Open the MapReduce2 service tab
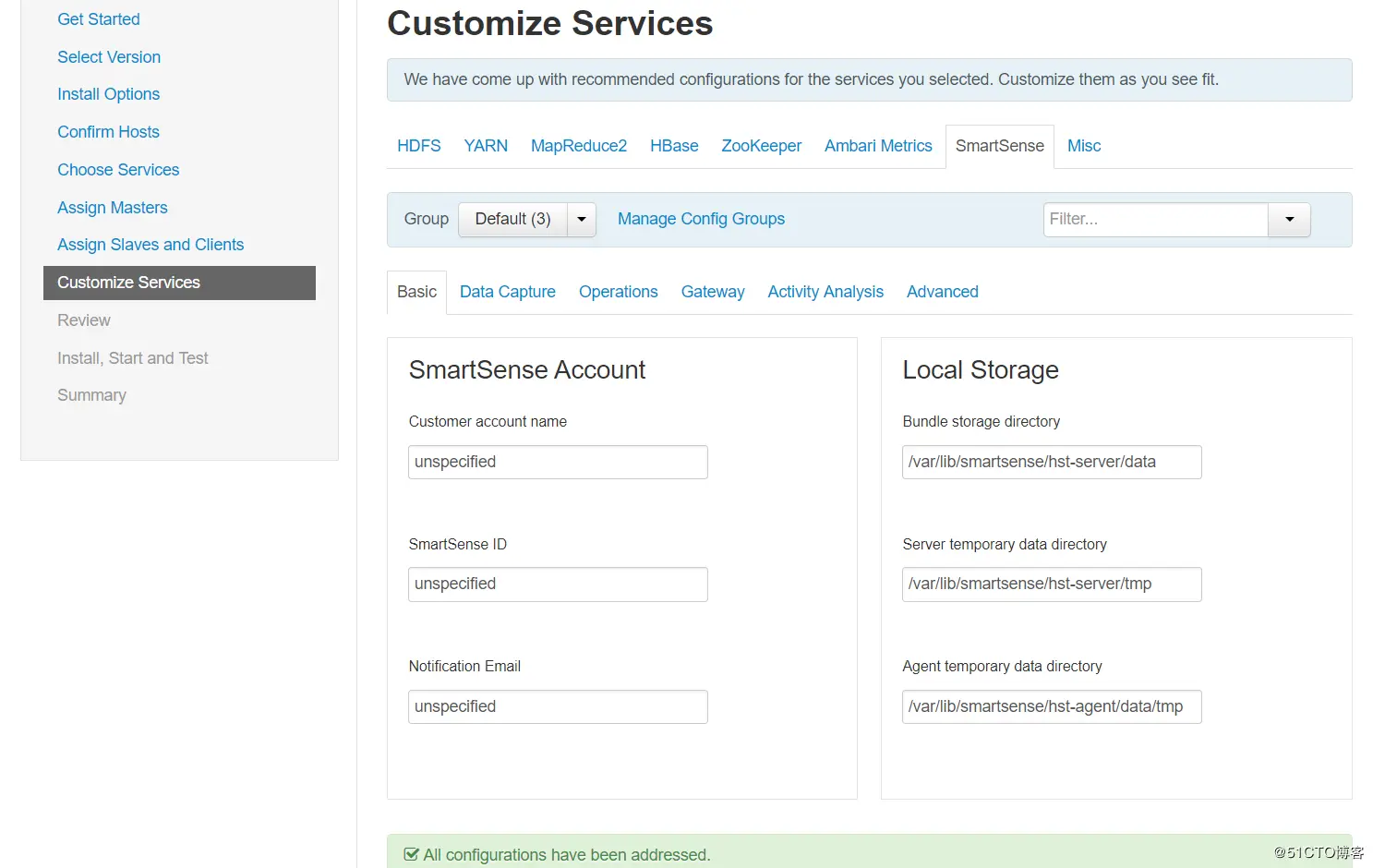This screenshot has width=1373, height=868. click(579, 146)
